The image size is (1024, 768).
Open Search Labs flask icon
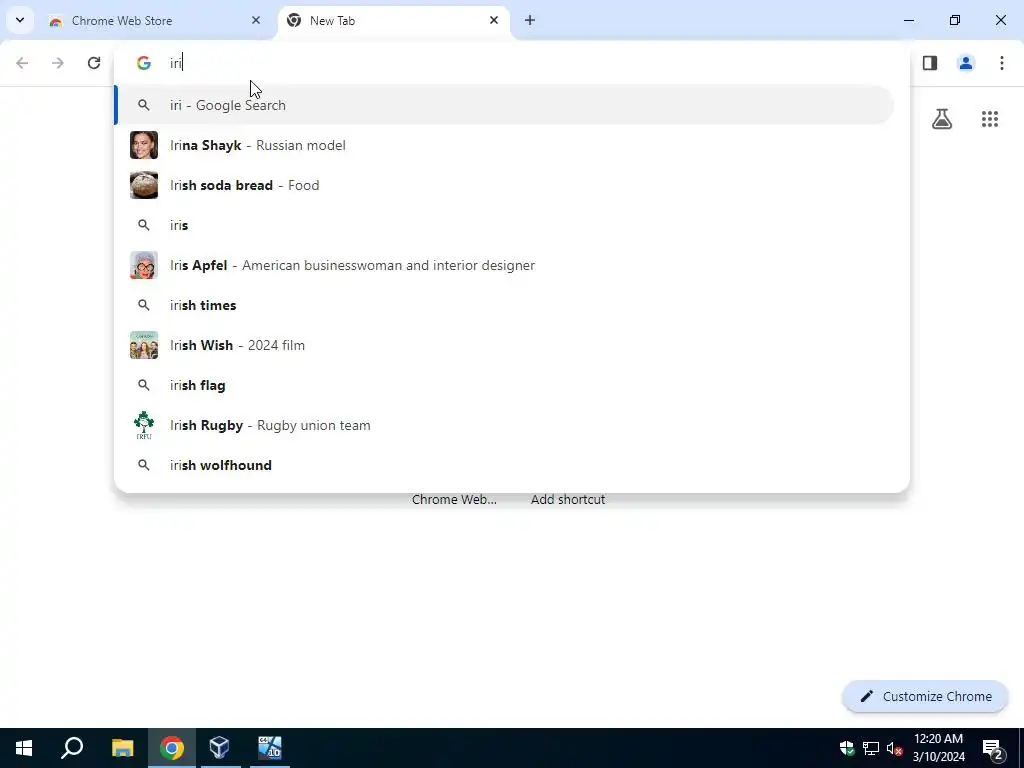click(942, 119)
